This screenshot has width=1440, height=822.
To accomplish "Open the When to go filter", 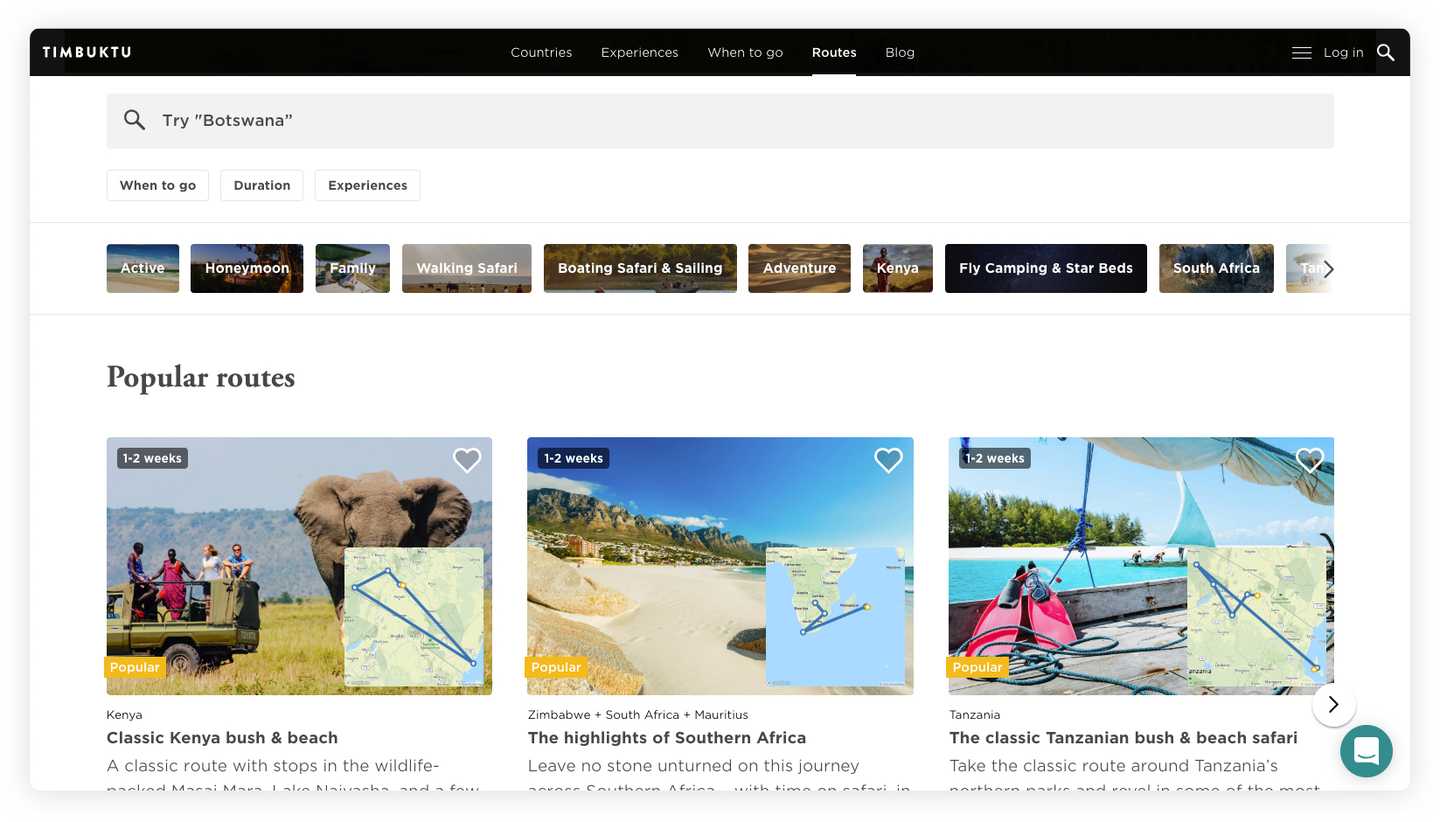I will click(x=158, y=185).
